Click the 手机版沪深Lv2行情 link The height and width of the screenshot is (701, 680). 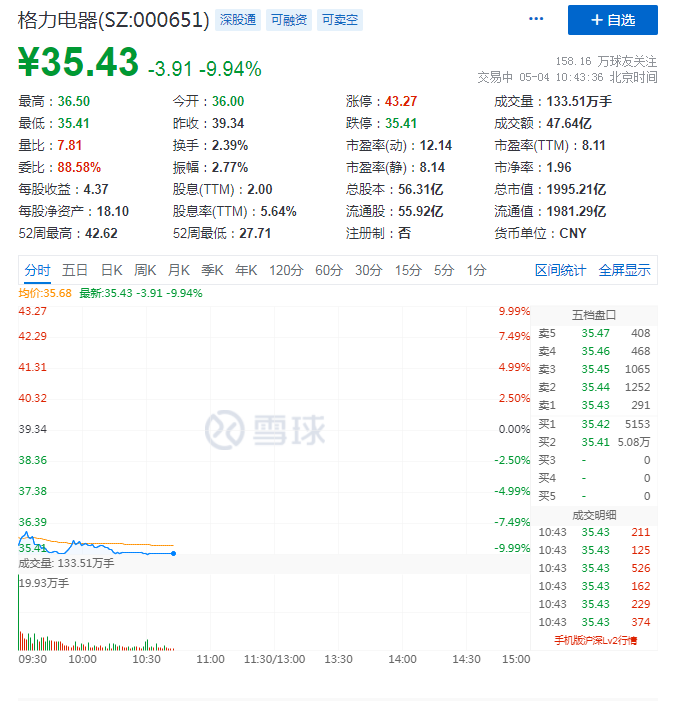pyautogui.click(x=595, y=640)
